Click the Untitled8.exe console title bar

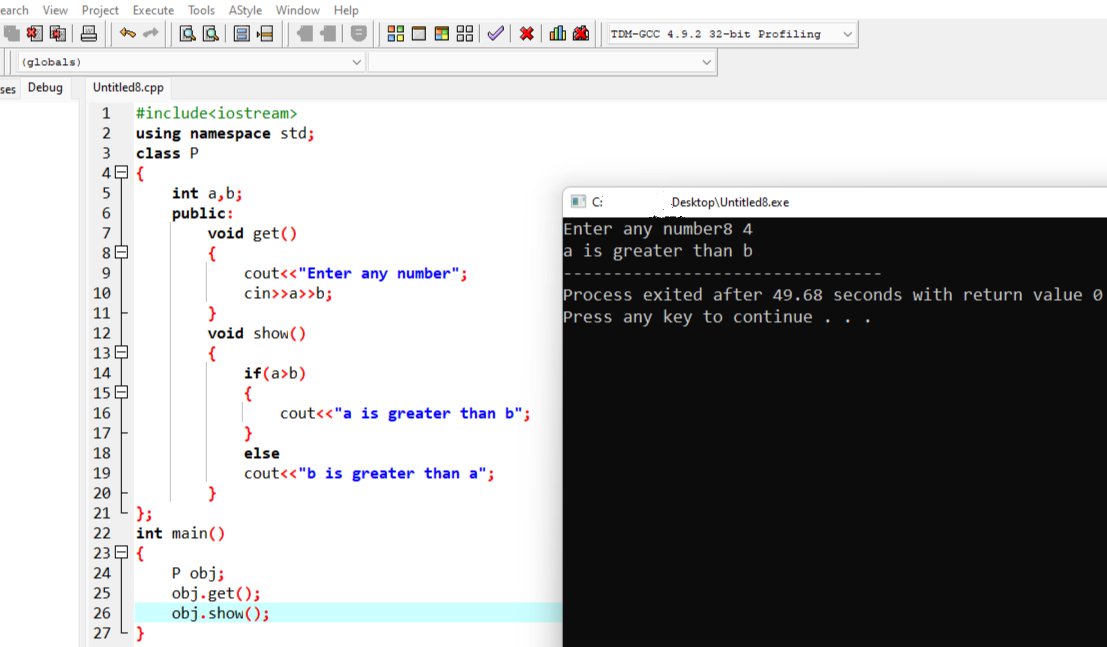(834, 202)
